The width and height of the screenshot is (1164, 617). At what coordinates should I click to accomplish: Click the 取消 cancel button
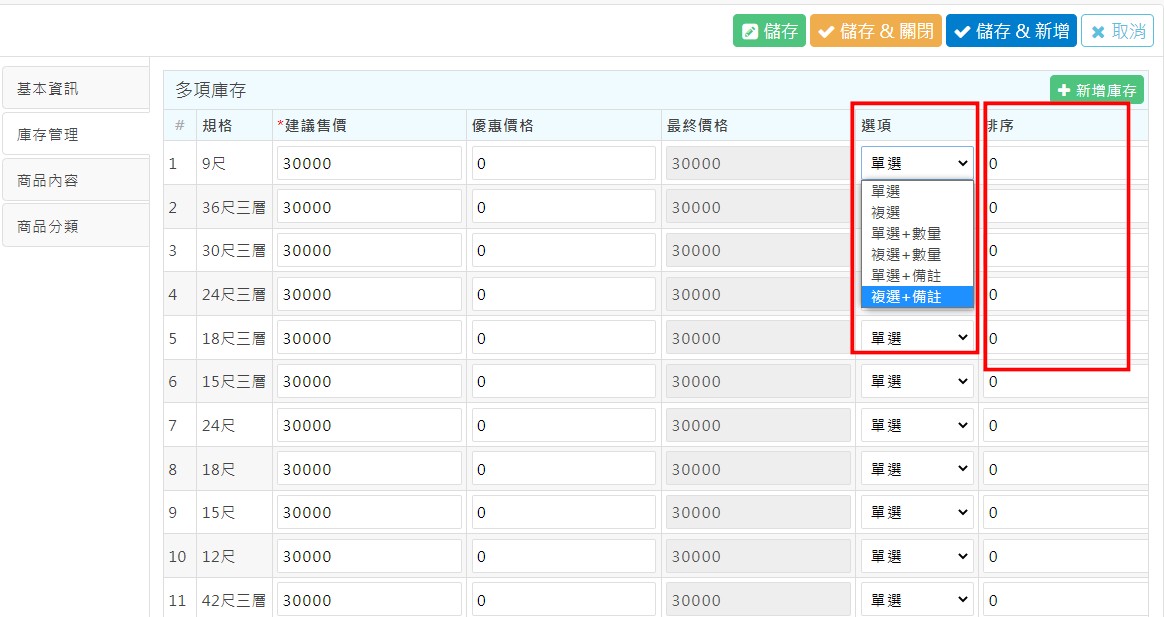click(x=1117, y=31)
